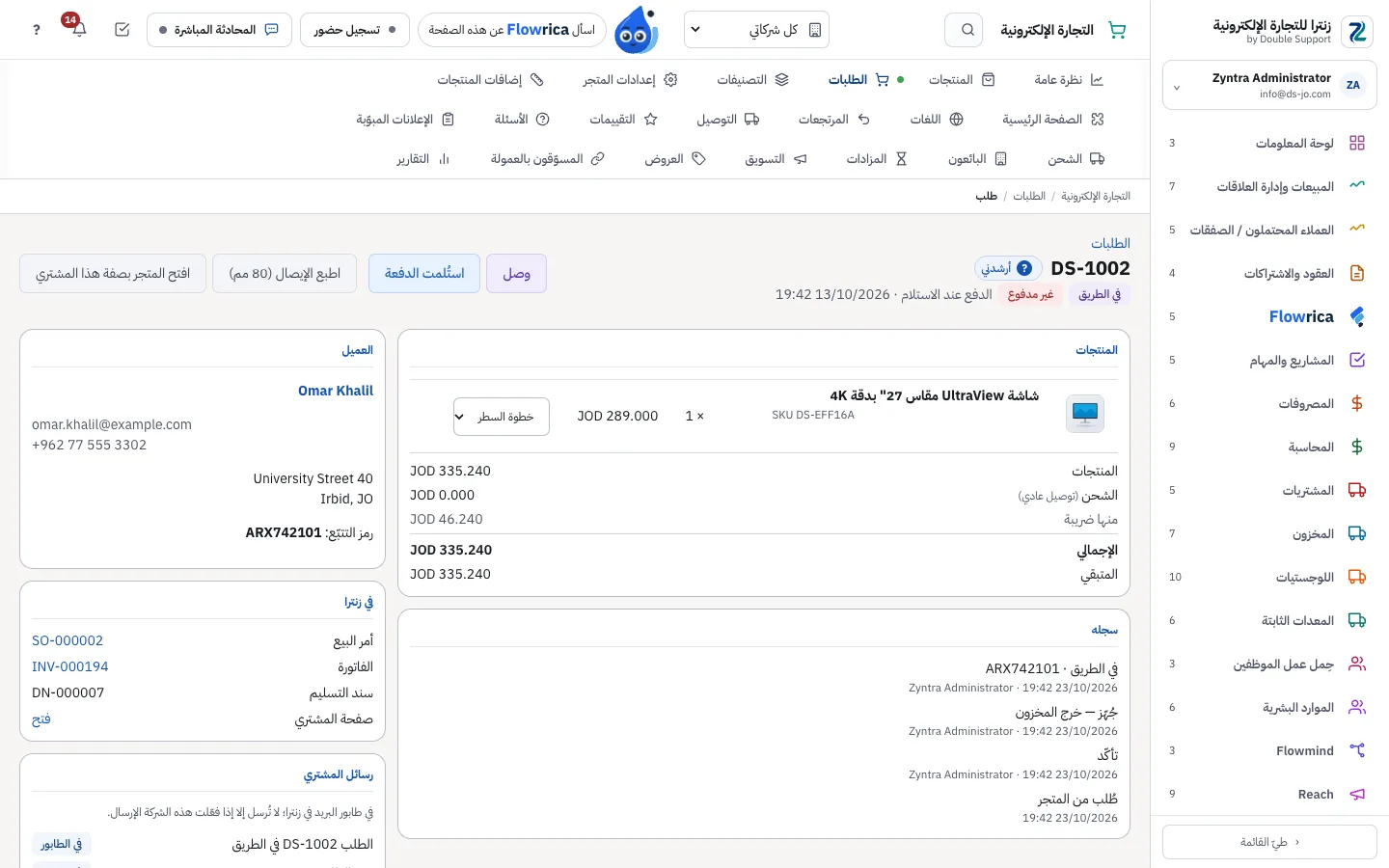The height and width of the screenshot is (868, 1389).
Task: Click the تسجيل حضور button
Action: tap(355, 30)
